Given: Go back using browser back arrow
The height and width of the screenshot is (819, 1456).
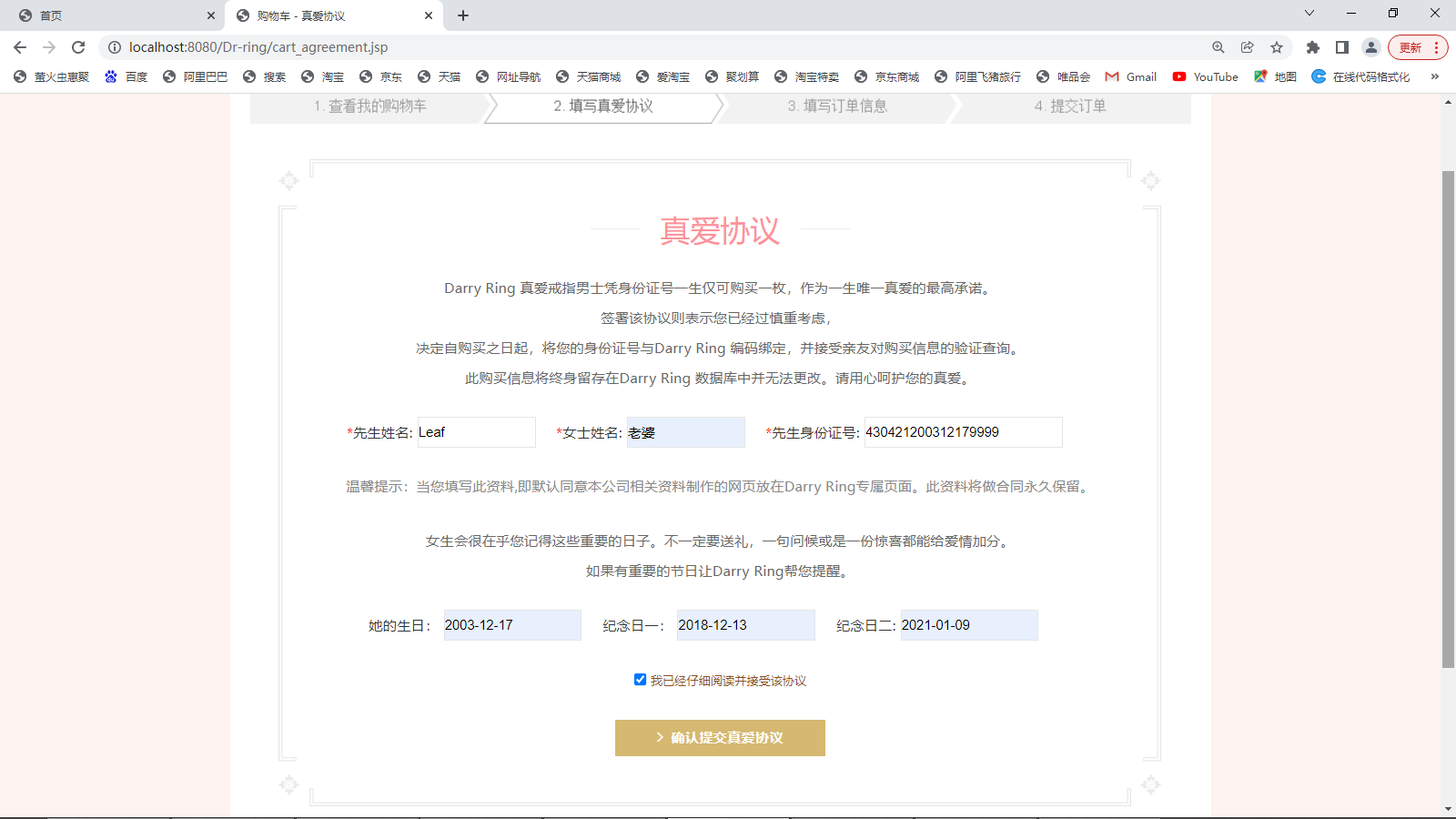Looking at the screenshot, I should pyautogui.click(x=20, y=47).
